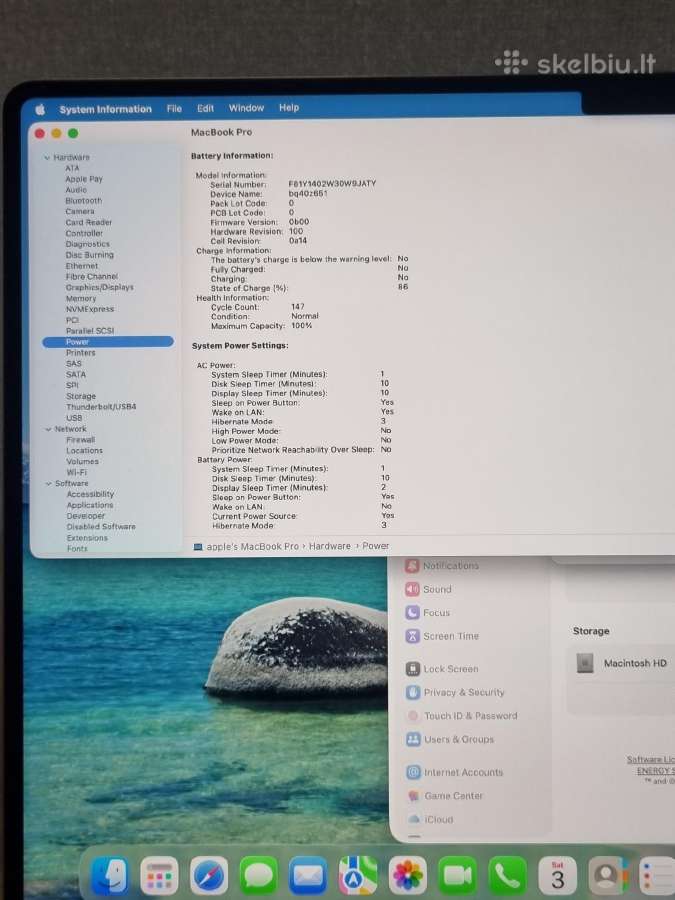675x900 pixels.
Task: Select Graphics/Displays in the sidebar
Action: (x=99, y=287)
